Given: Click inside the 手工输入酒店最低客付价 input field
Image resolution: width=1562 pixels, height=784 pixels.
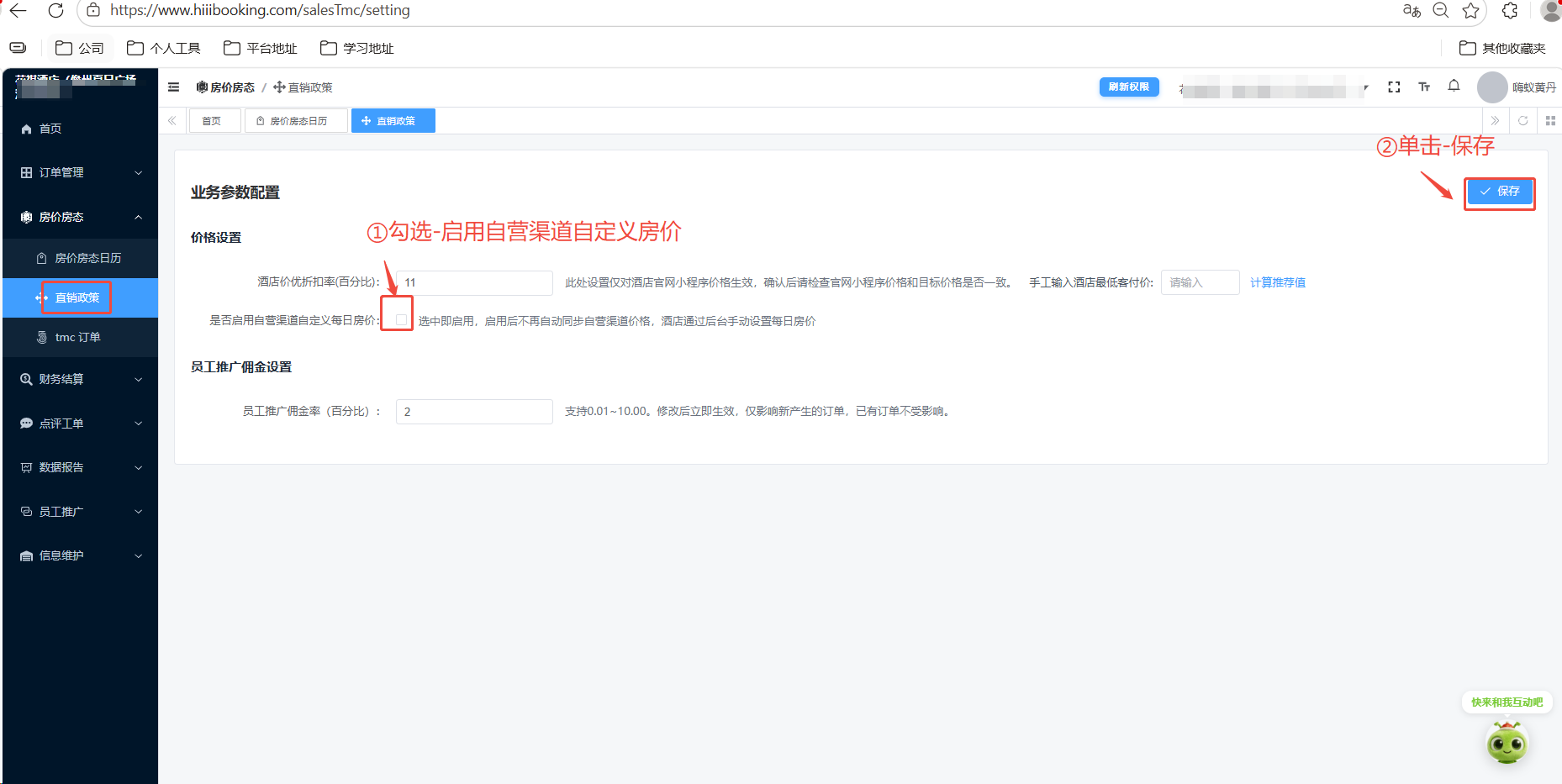Looking at the screenshot, I should coord(1200,282).
